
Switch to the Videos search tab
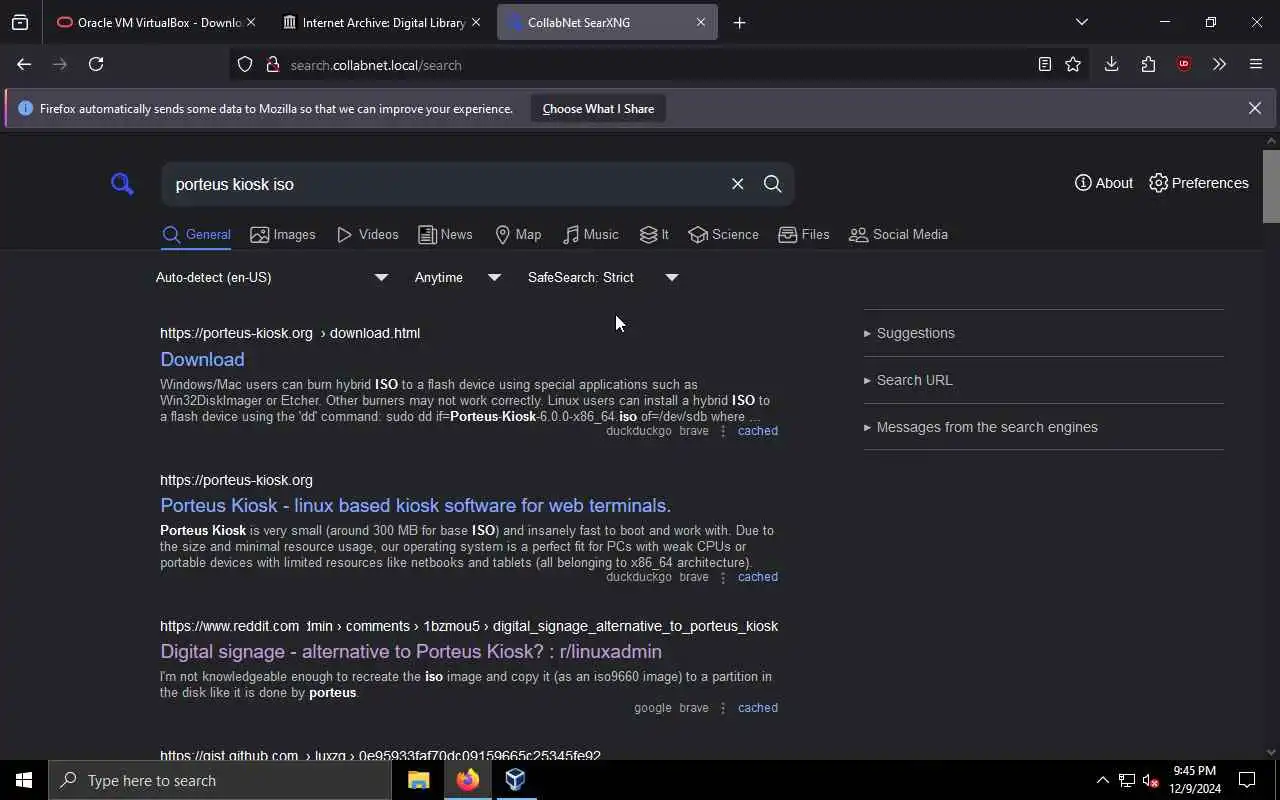[367, 235]
